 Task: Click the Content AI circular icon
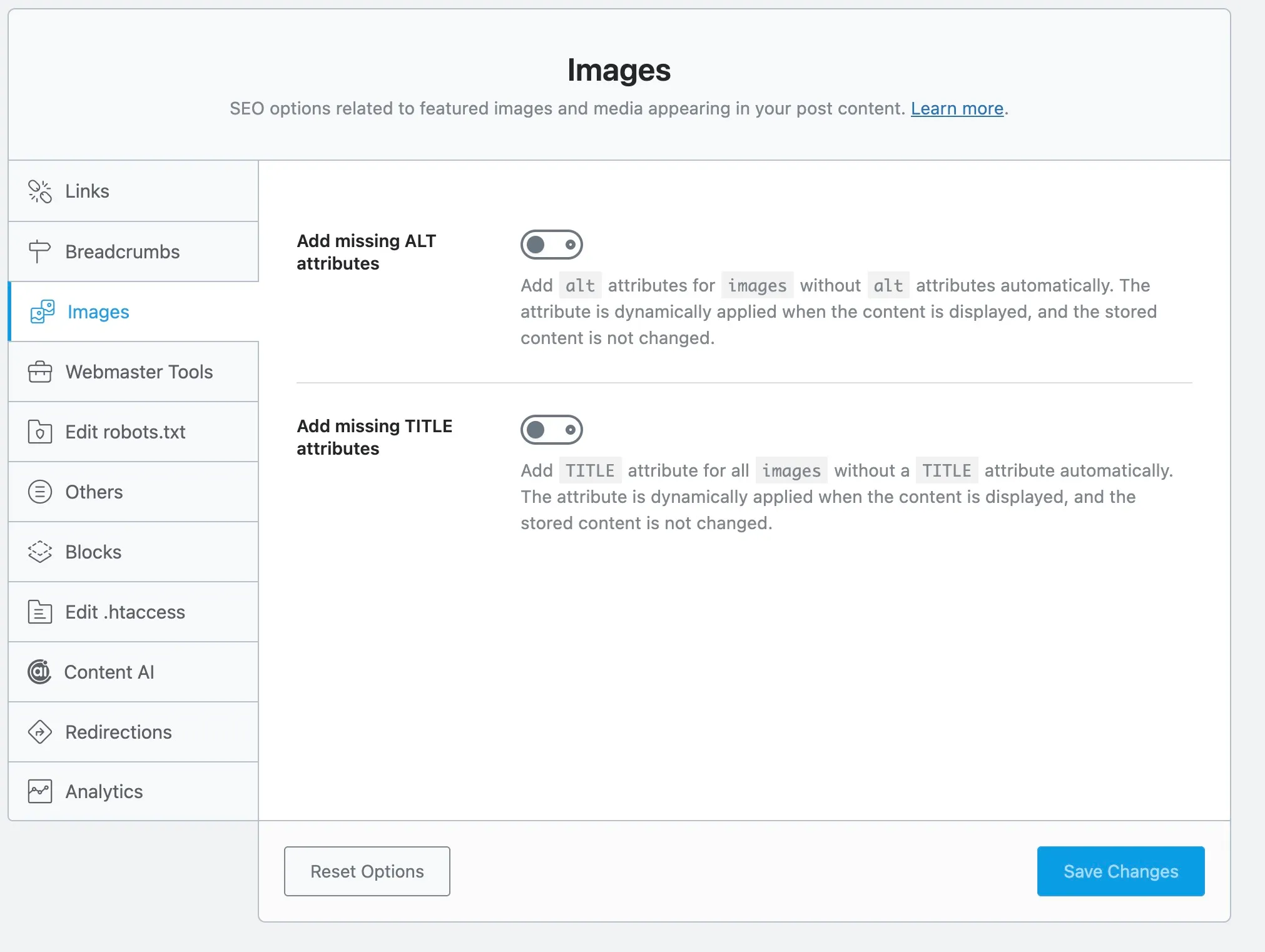(x=39, y=672)
